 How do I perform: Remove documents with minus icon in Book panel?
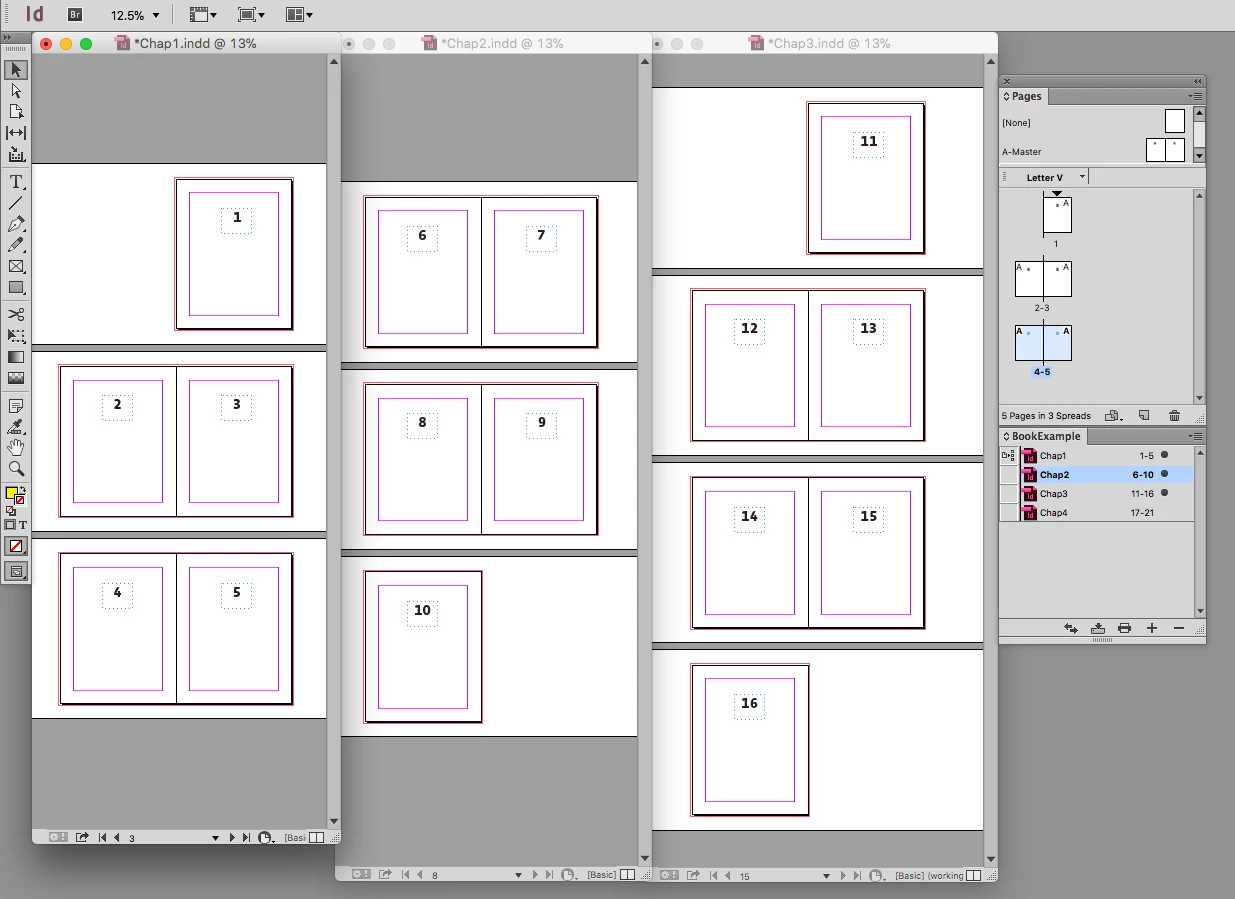click(x=1178, y=628)
